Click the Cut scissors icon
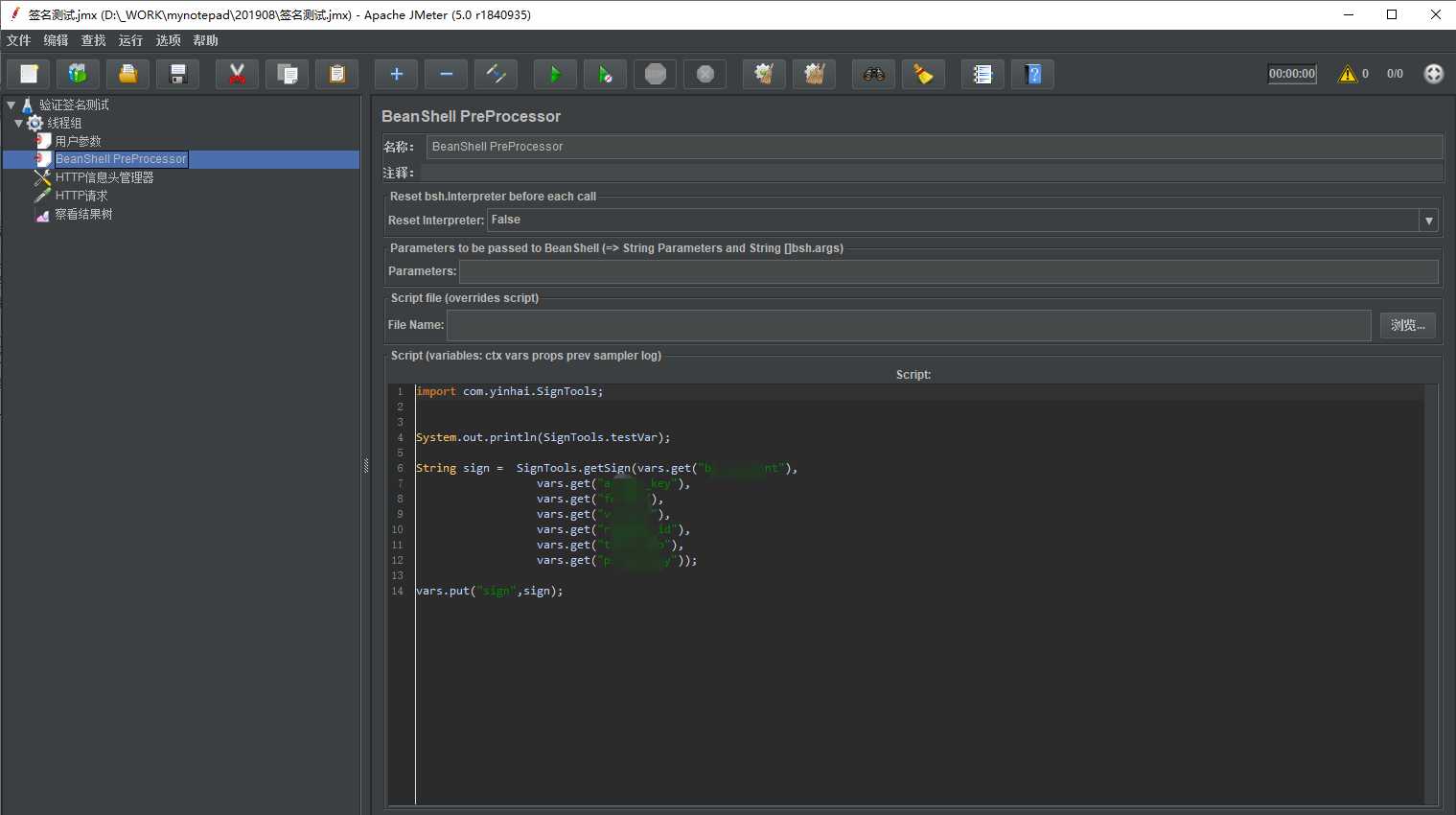 point(237,74)
